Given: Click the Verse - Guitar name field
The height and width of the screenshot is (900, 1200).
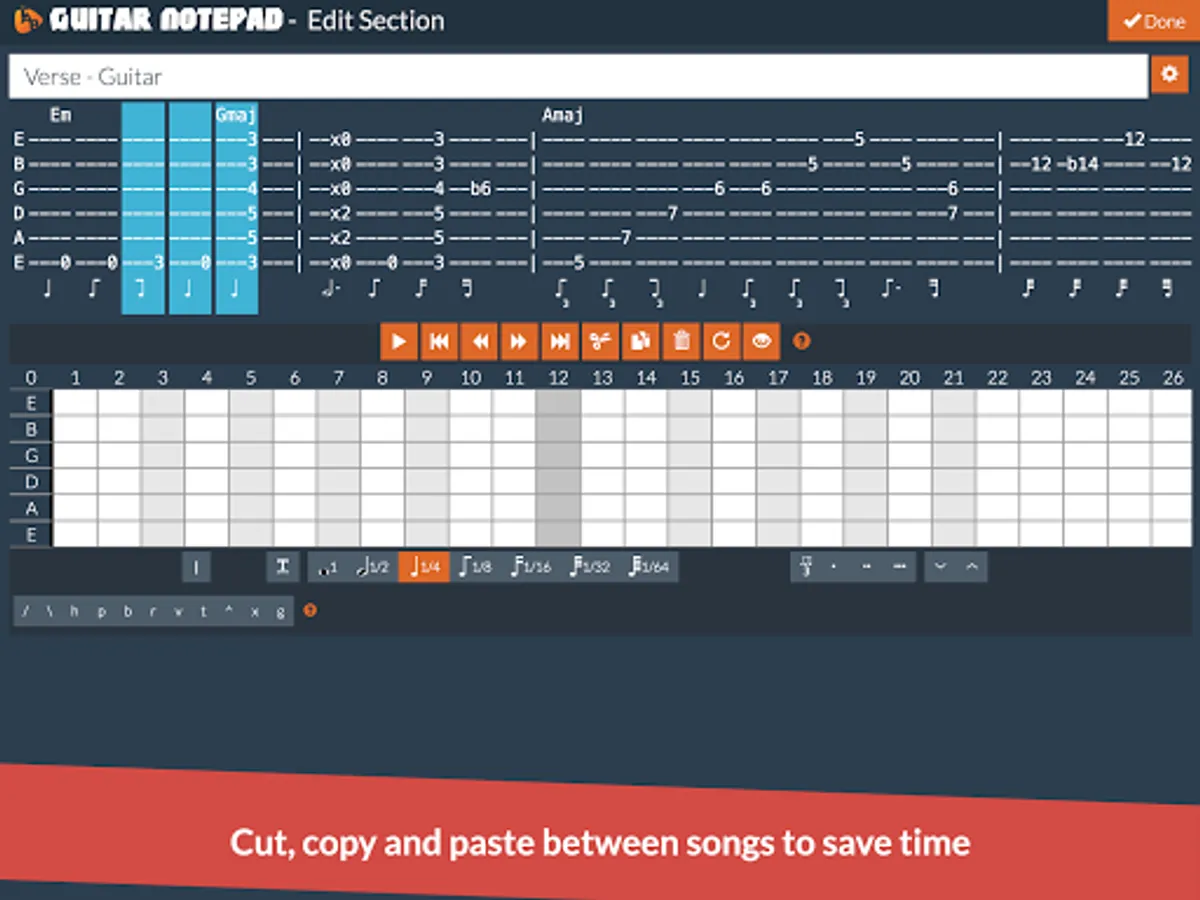Looking at the screenshot, I should pos(578,76).
